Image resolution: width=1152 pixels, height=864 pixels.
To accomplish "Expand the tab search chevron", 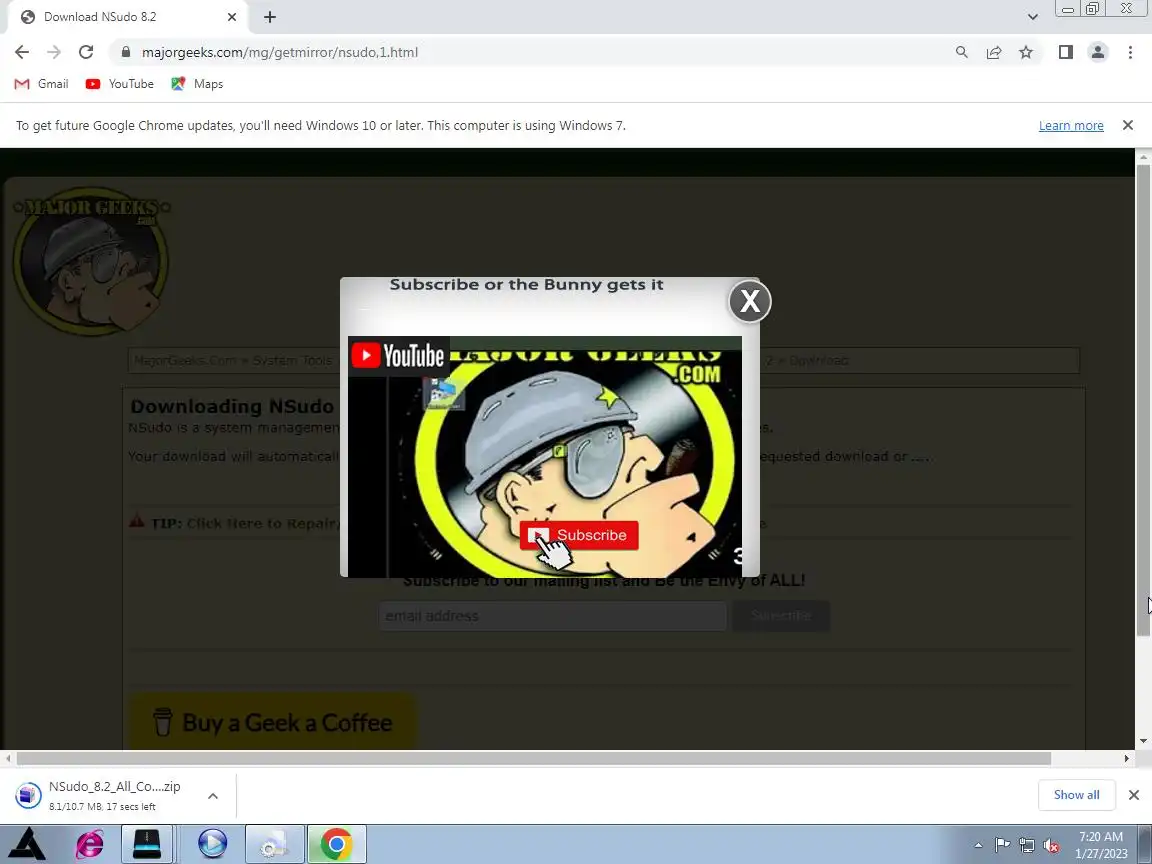I will (x=1032, y=17).
